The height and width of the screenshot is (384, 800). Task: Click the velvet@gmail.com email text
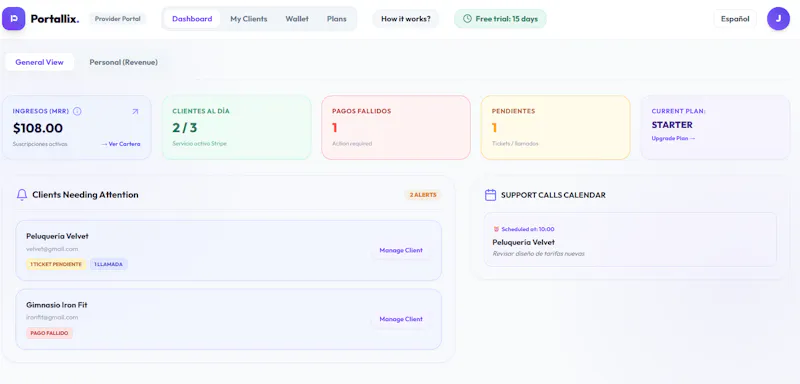52,249
